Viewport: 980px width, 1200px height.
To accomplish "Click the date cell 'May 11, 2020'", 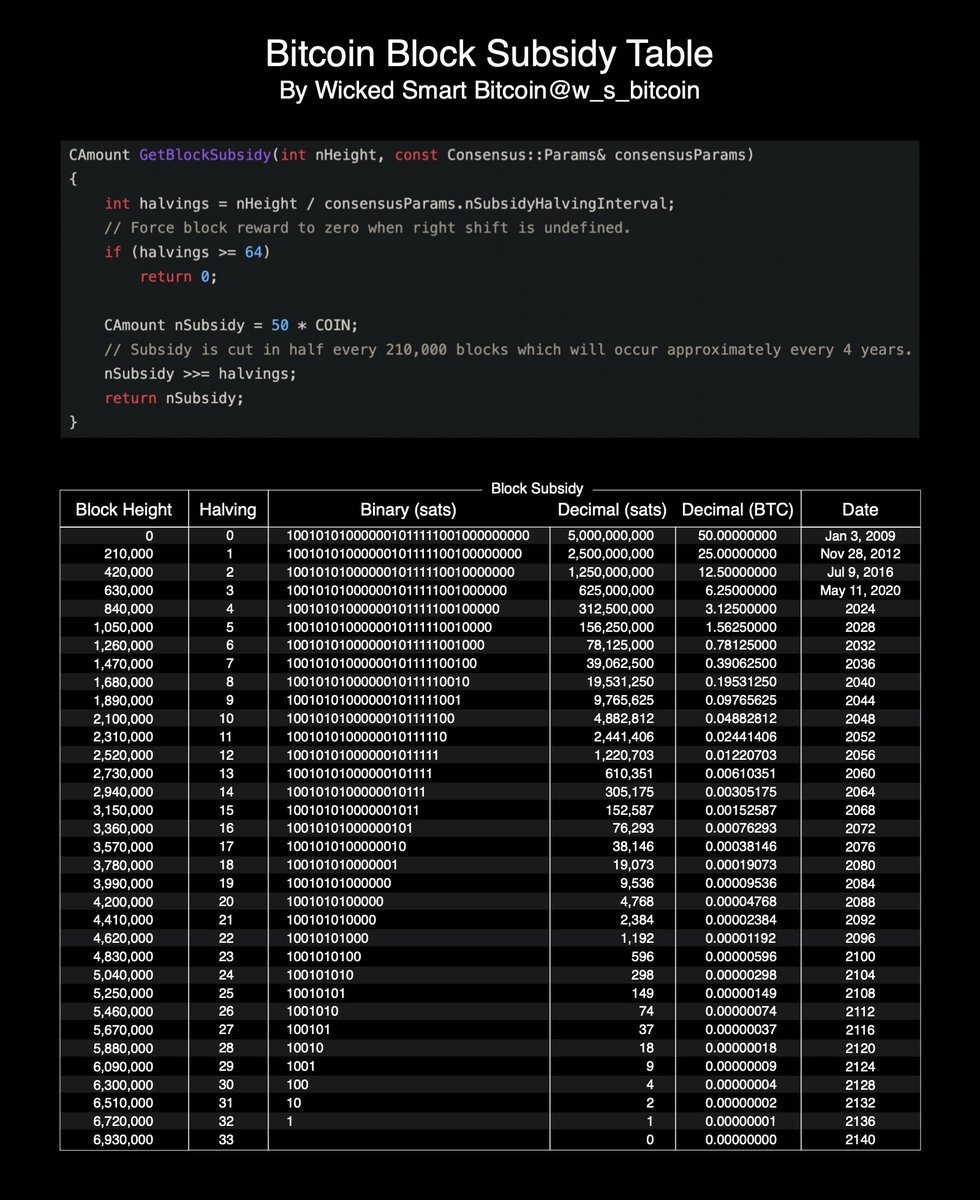I will [860, 591].
